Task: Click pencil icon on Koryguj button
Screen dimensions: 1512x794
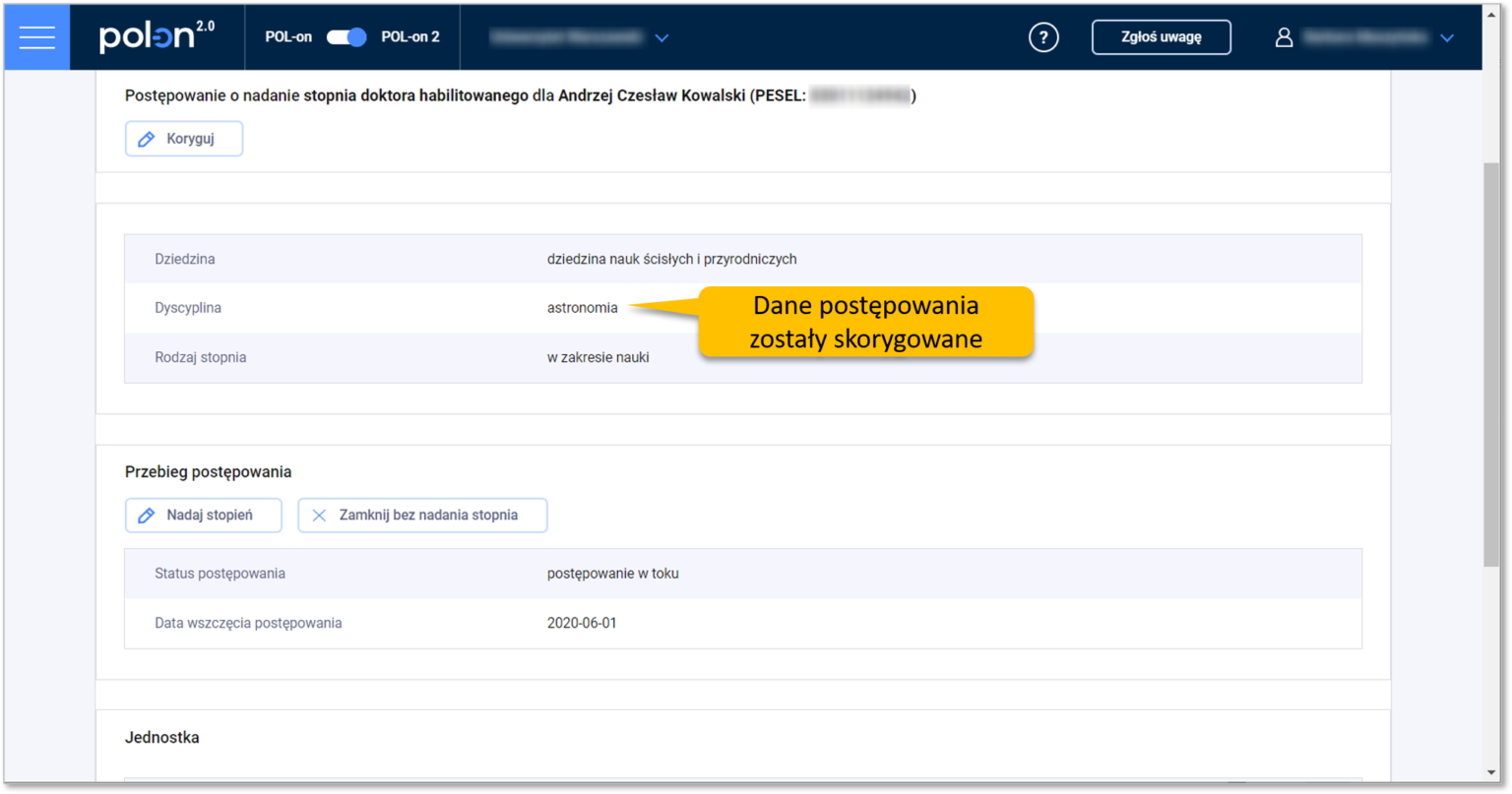Action: click(x=147, y=139)
